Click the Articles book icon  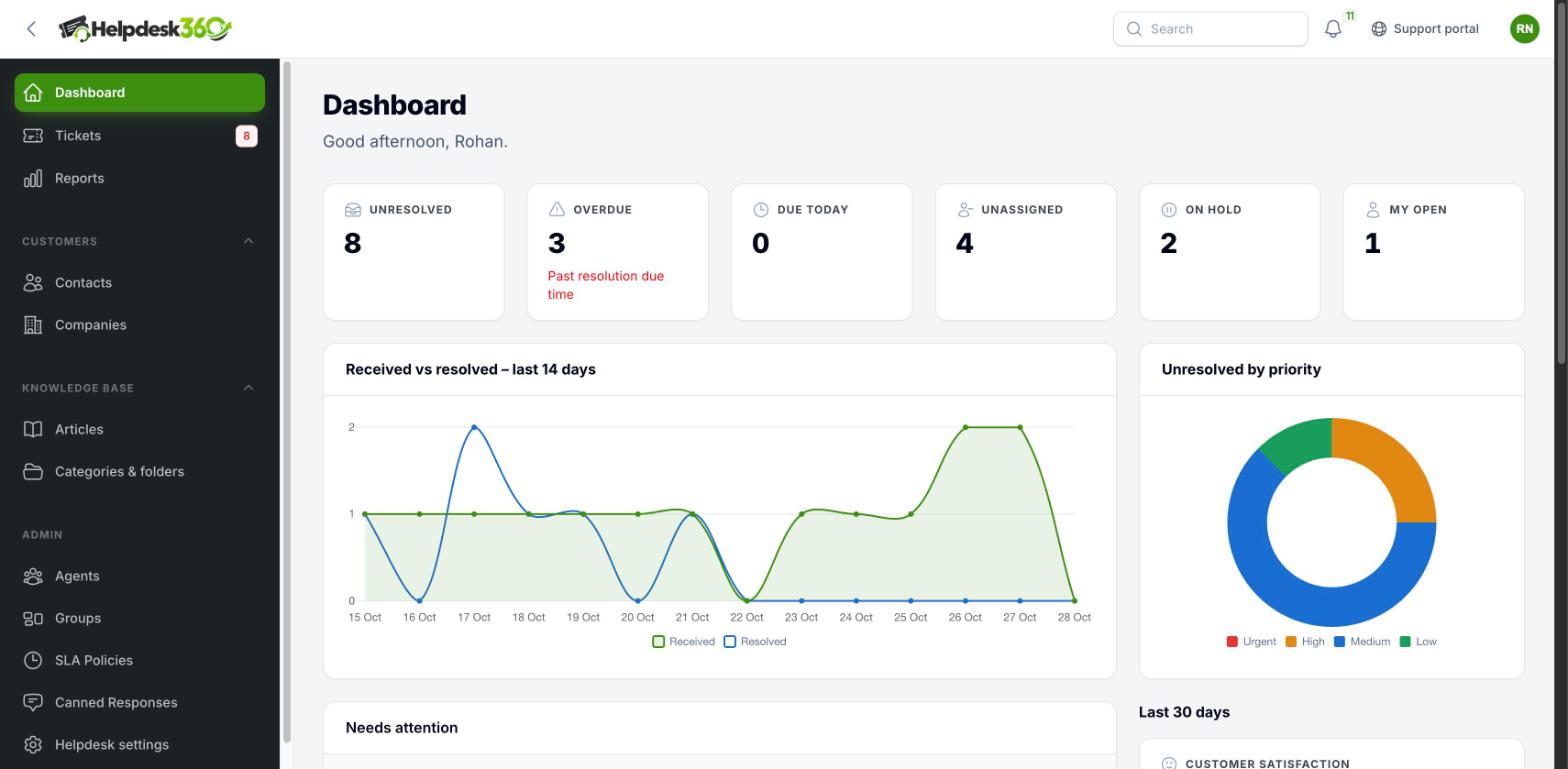(33, 430)
